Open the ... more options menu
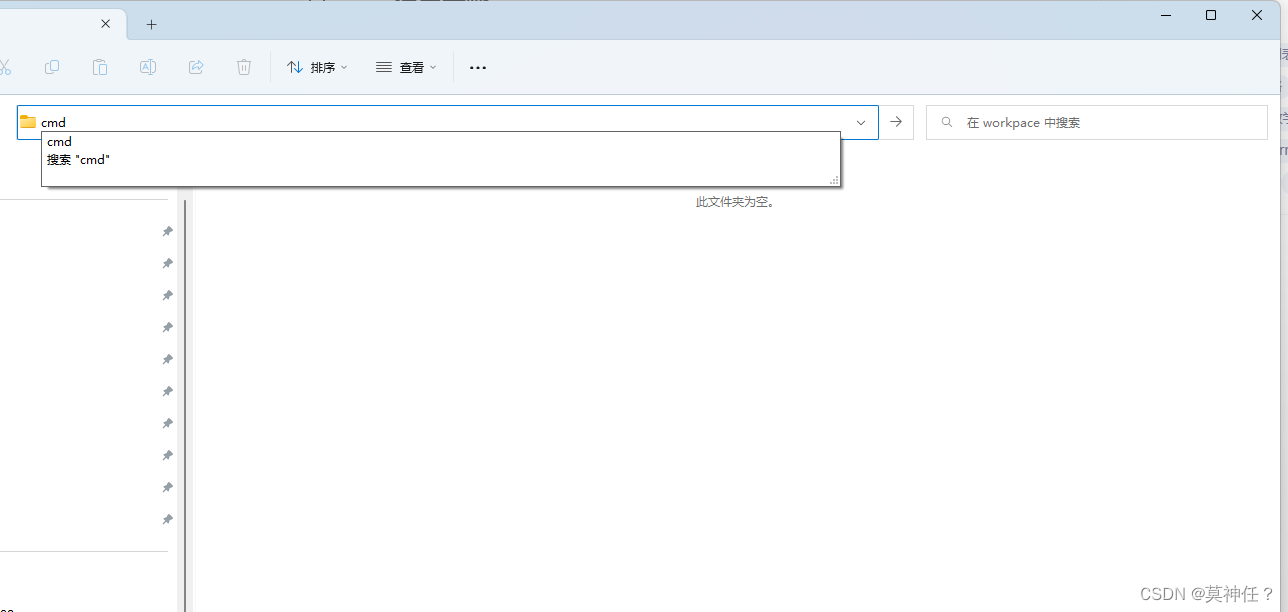The height and width of the screenshot is (612, 1288). tap(477, 67)
